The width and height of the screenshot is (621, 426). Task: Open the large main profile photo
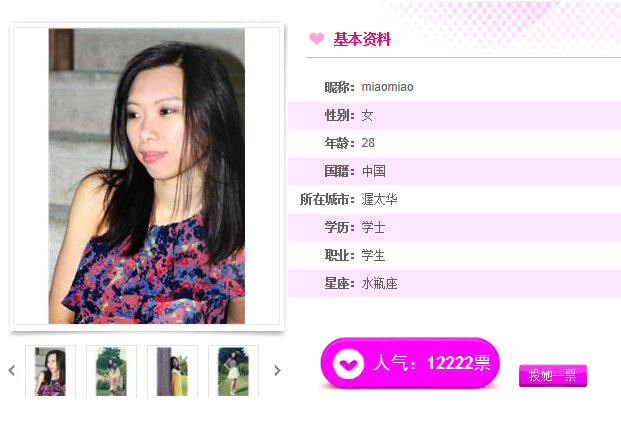(x=147, y=176)
